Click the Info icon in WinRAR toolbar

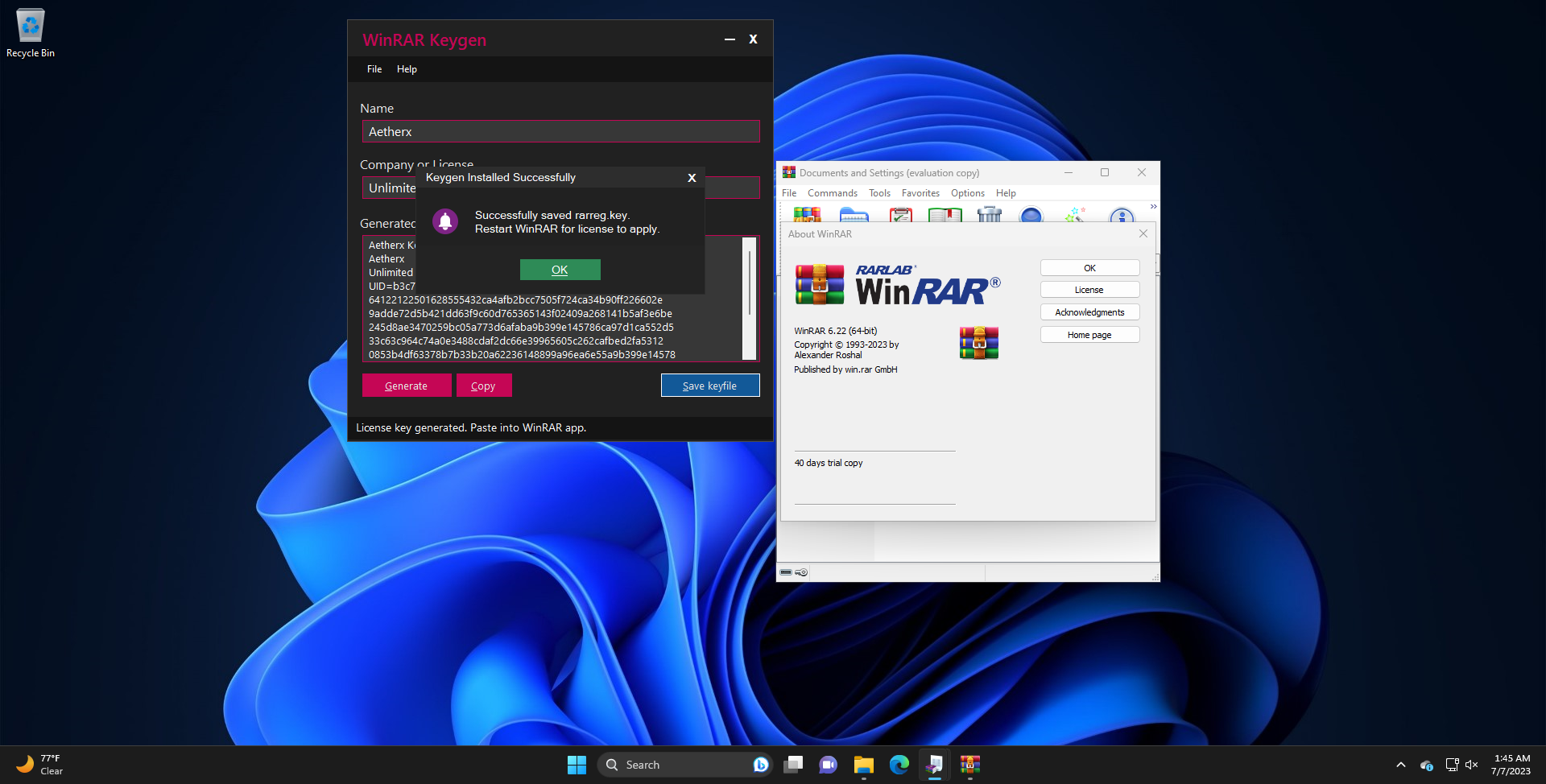[1121, 215]
